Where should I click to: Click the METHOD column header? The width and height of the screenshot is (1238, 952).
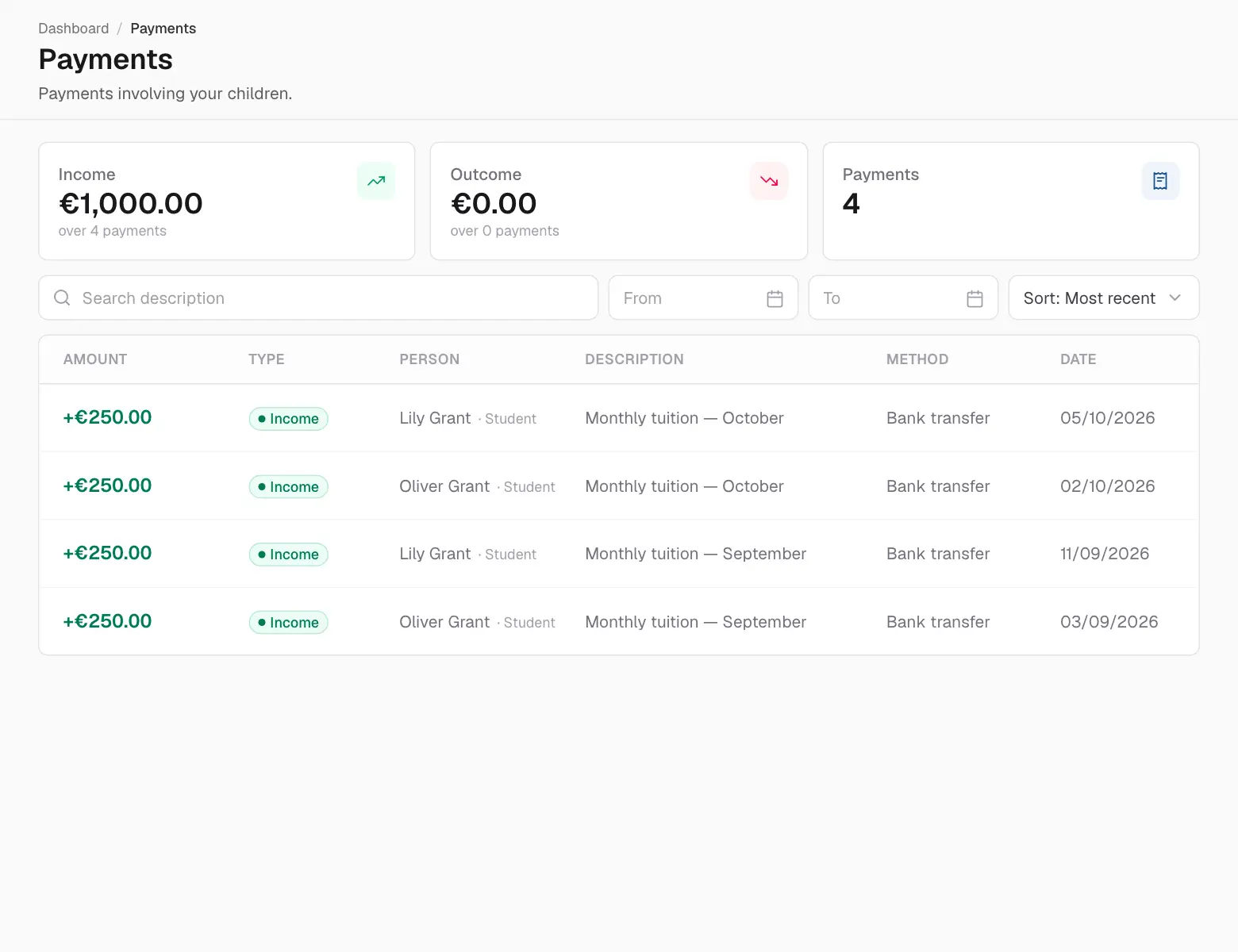917,359
